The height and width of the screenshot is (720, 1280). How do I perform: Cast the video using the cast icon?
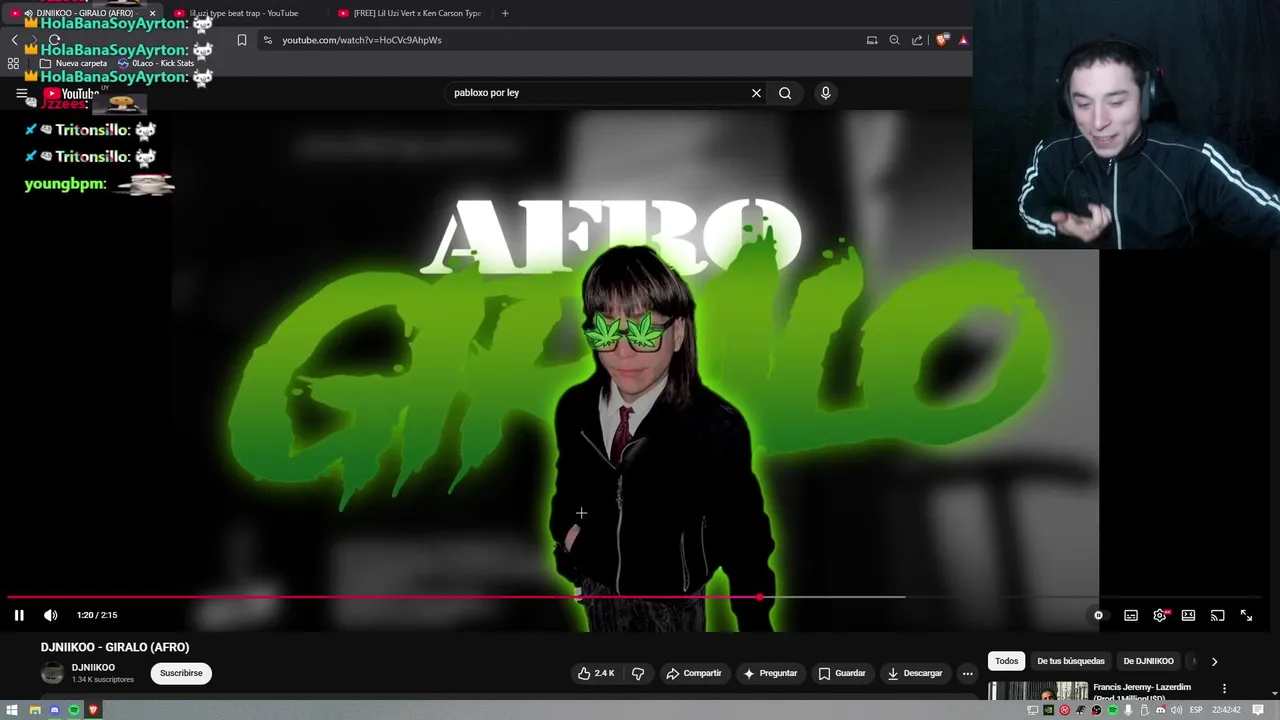pos(1217,615)
